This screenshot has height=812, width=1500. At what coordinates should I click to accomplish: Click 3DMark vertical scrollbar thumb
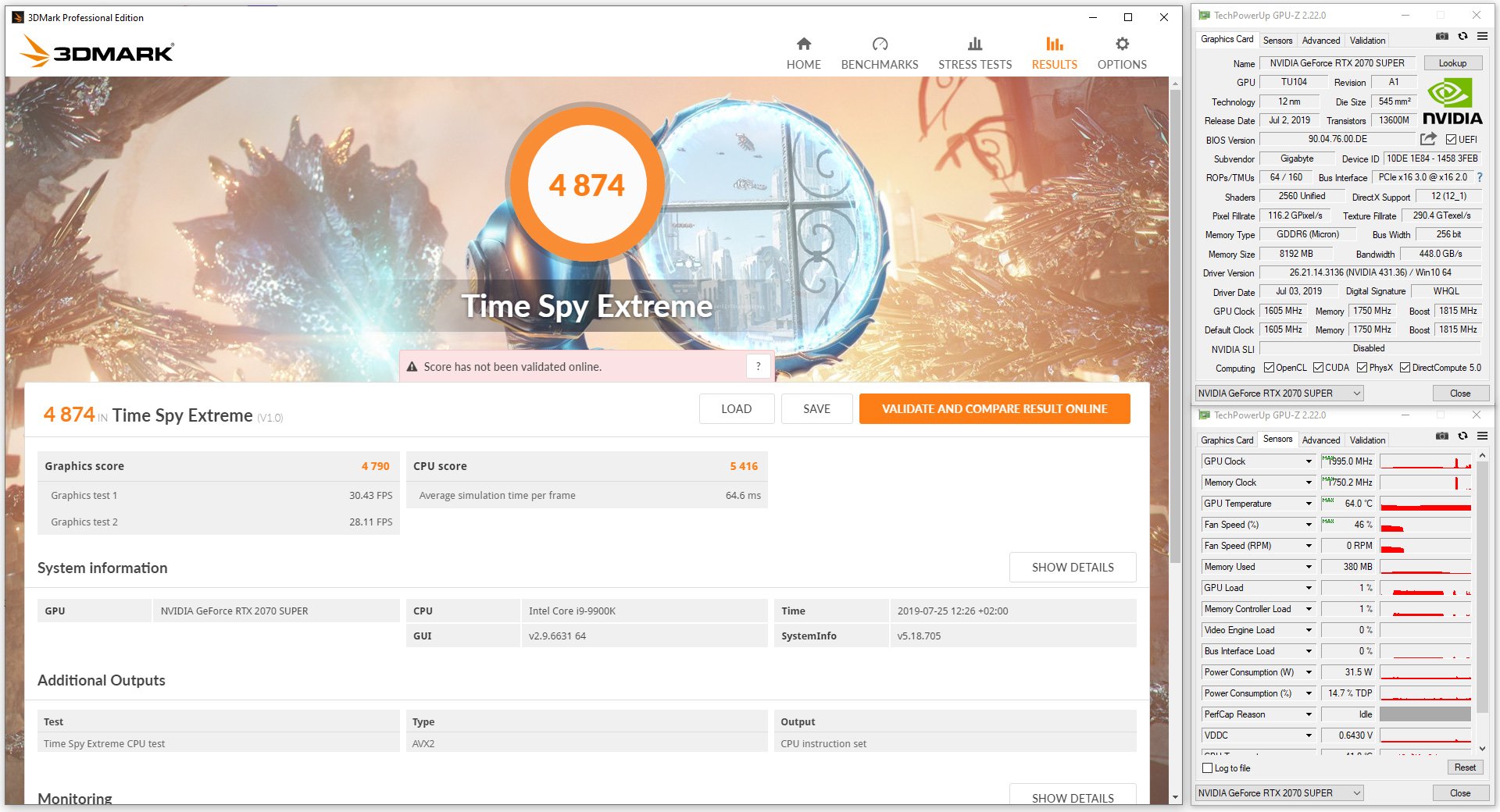1175,326
